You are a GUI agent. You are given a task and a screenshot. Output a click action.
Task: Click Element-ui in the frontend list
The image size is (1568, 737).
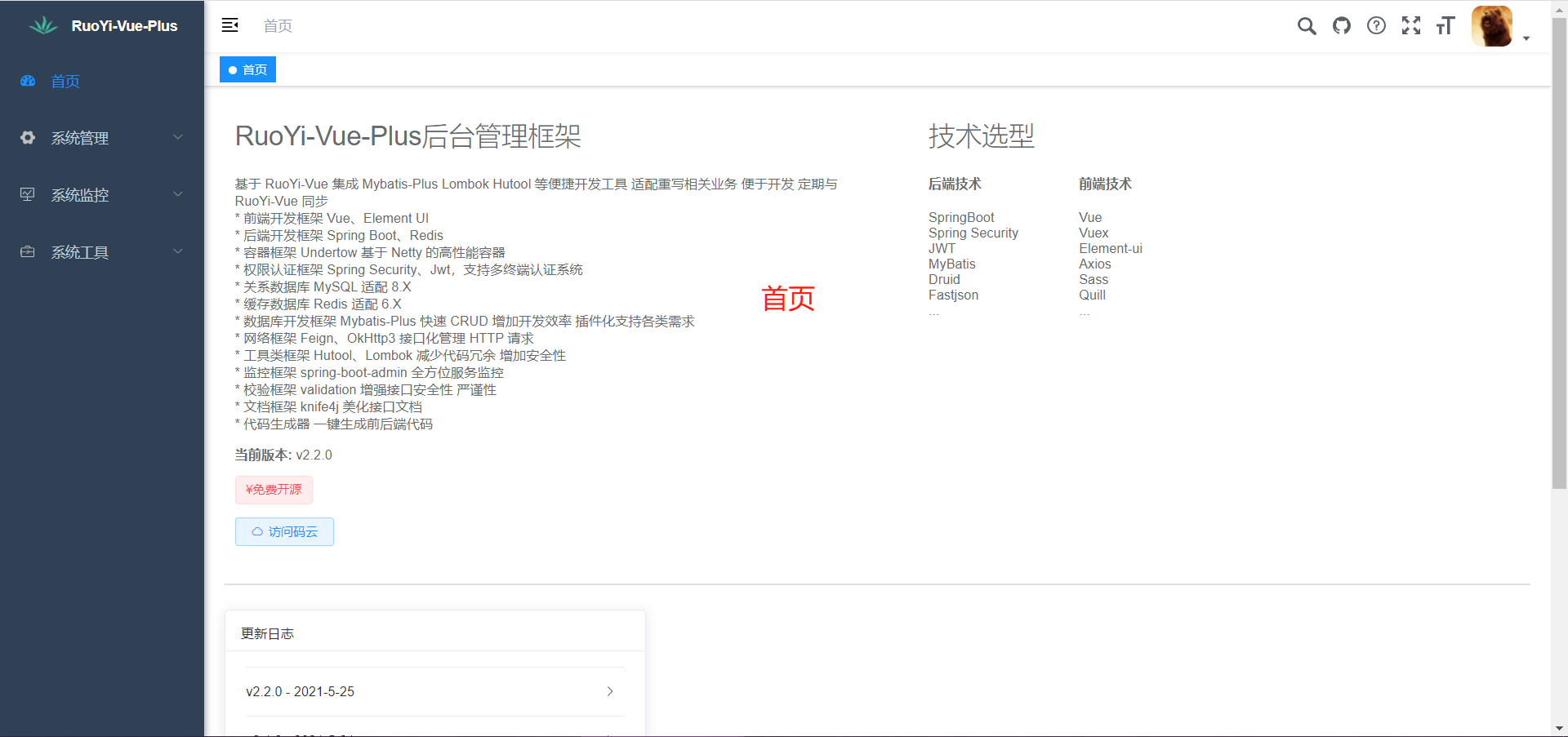point(1111,248)
